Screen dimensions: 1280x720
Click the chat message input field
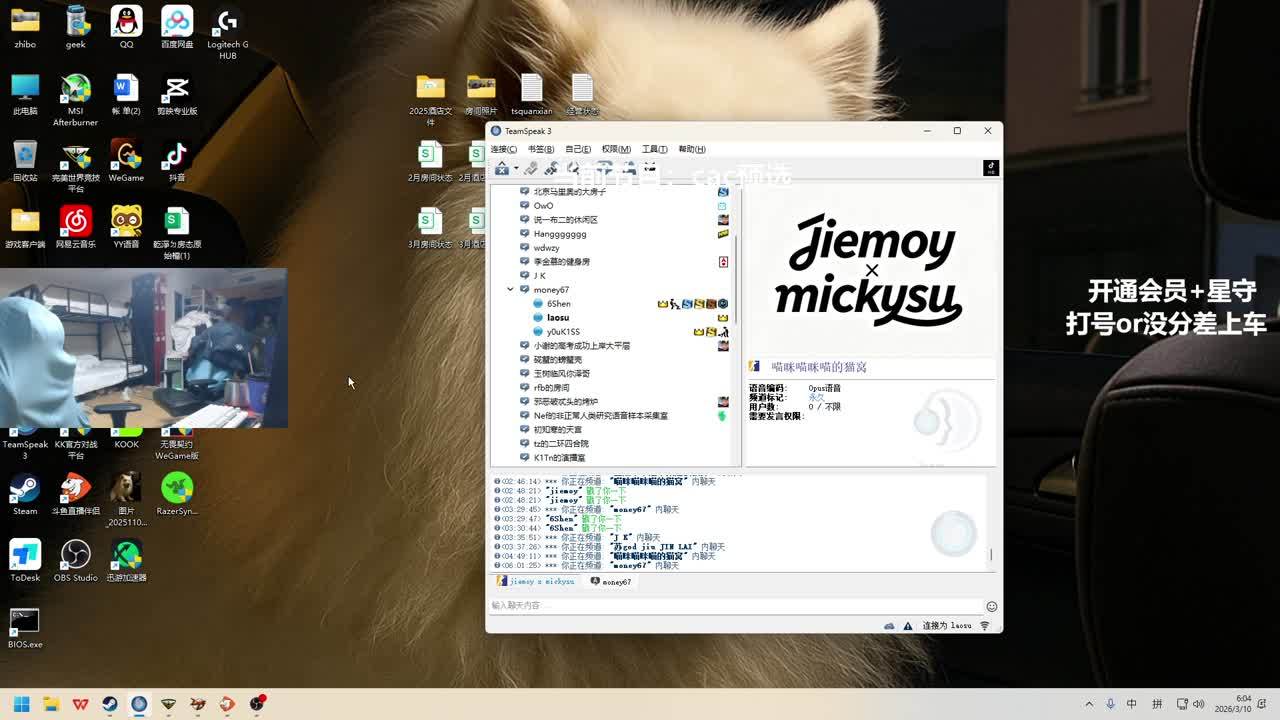click(x=735, y=606)
